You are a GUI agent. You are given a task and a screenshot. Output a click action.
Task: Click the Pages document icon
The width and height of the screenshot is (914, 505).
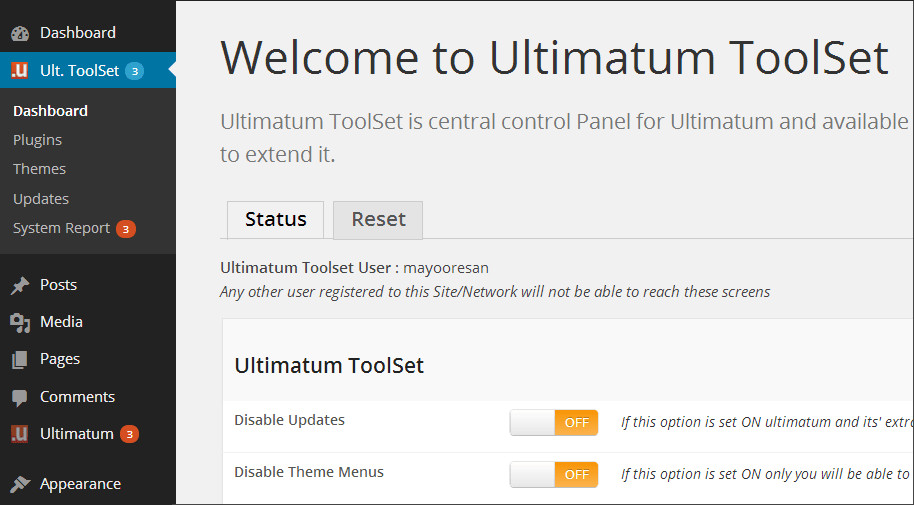click(x=20, y=360)
